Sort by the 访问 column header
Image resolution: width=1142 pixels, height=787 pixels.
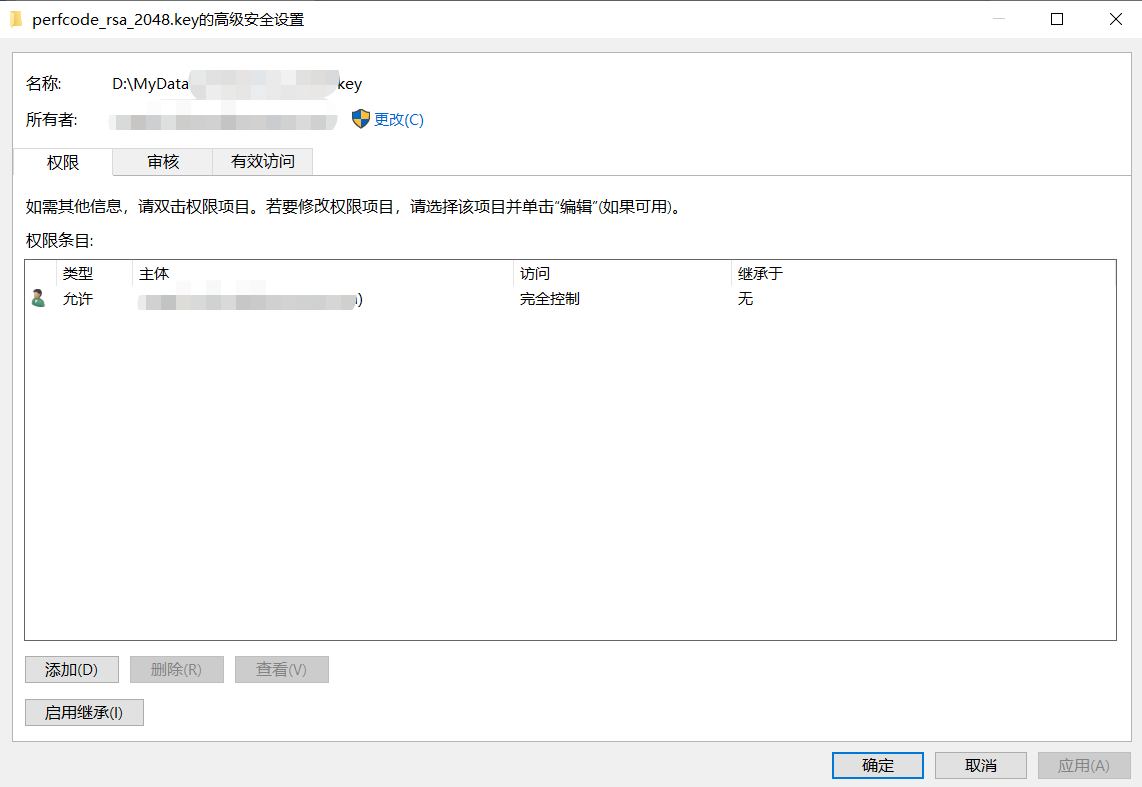click(x=622, y=273)
